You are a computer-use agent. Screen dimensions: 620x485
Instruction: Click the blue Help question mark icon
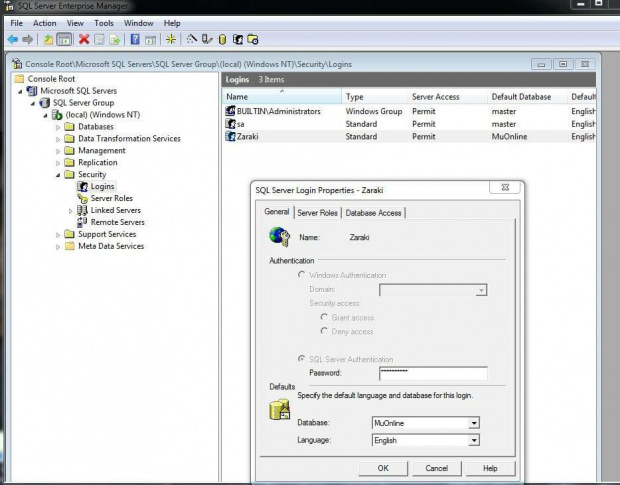point(135,40)
